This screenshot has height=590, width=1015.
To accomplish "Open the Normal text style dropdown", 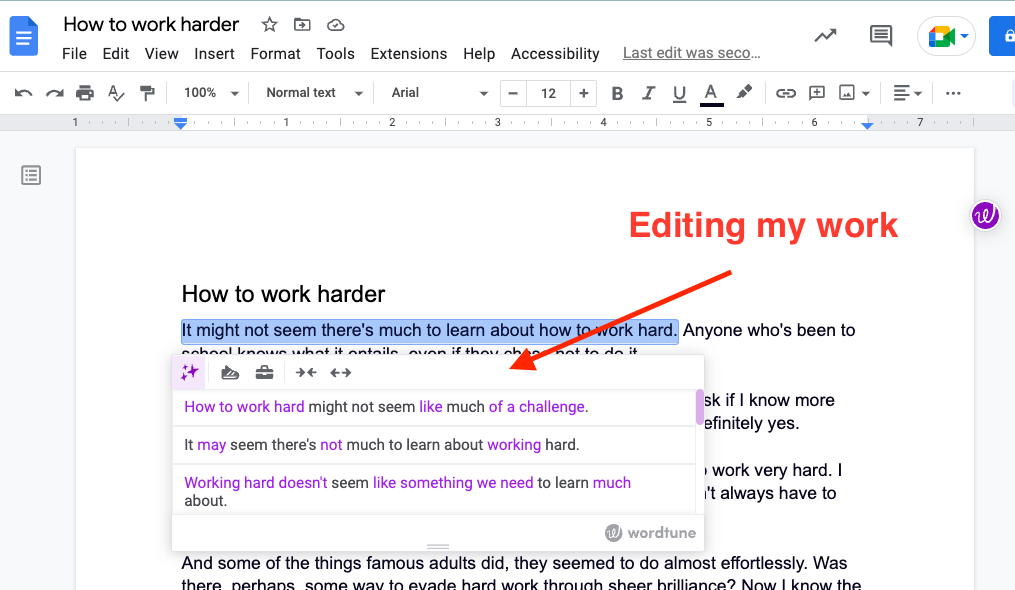I will [310, 92].
